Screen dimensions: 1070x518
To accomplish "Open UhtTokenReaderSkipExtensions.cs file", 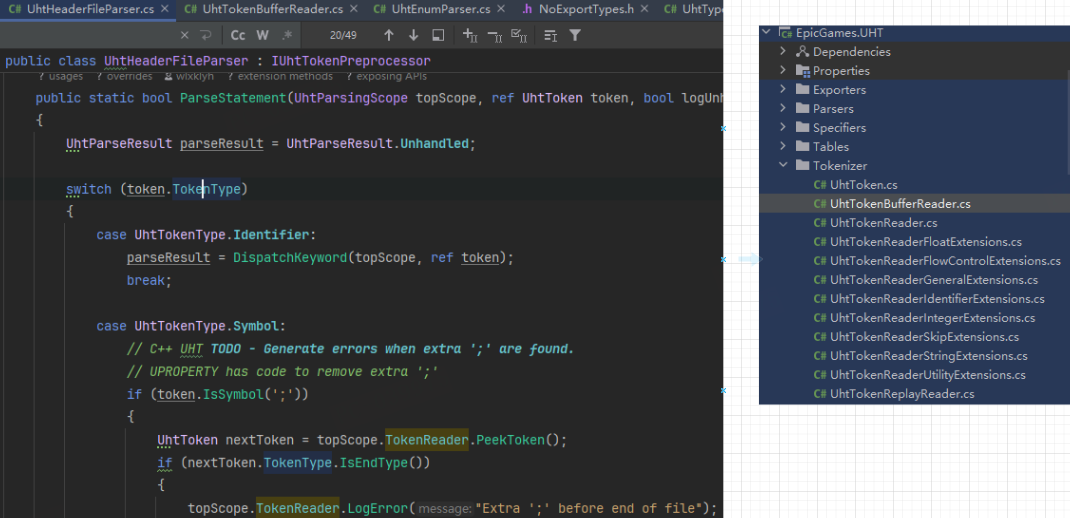I will [x=924, y=337].
